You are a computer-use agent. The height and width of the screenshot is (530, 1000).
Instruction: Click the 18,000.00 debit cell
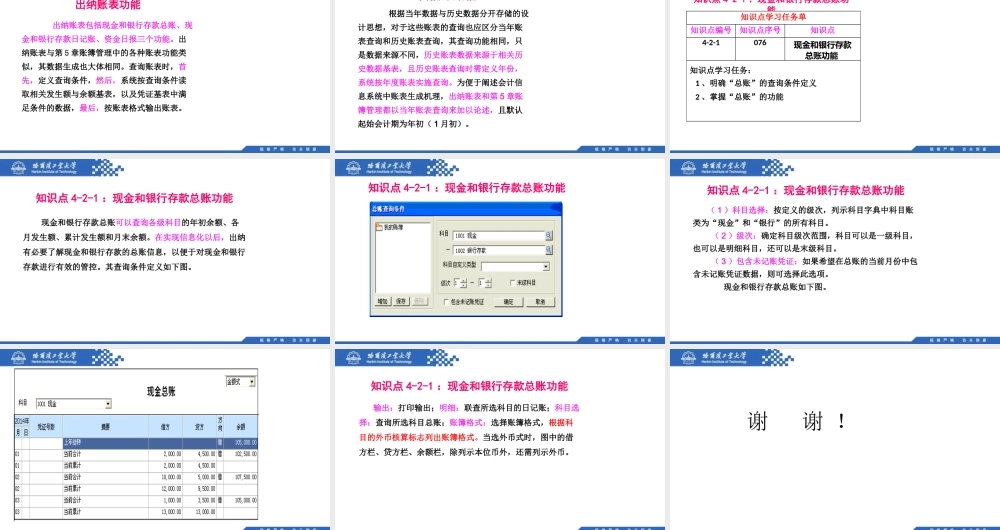165,478
